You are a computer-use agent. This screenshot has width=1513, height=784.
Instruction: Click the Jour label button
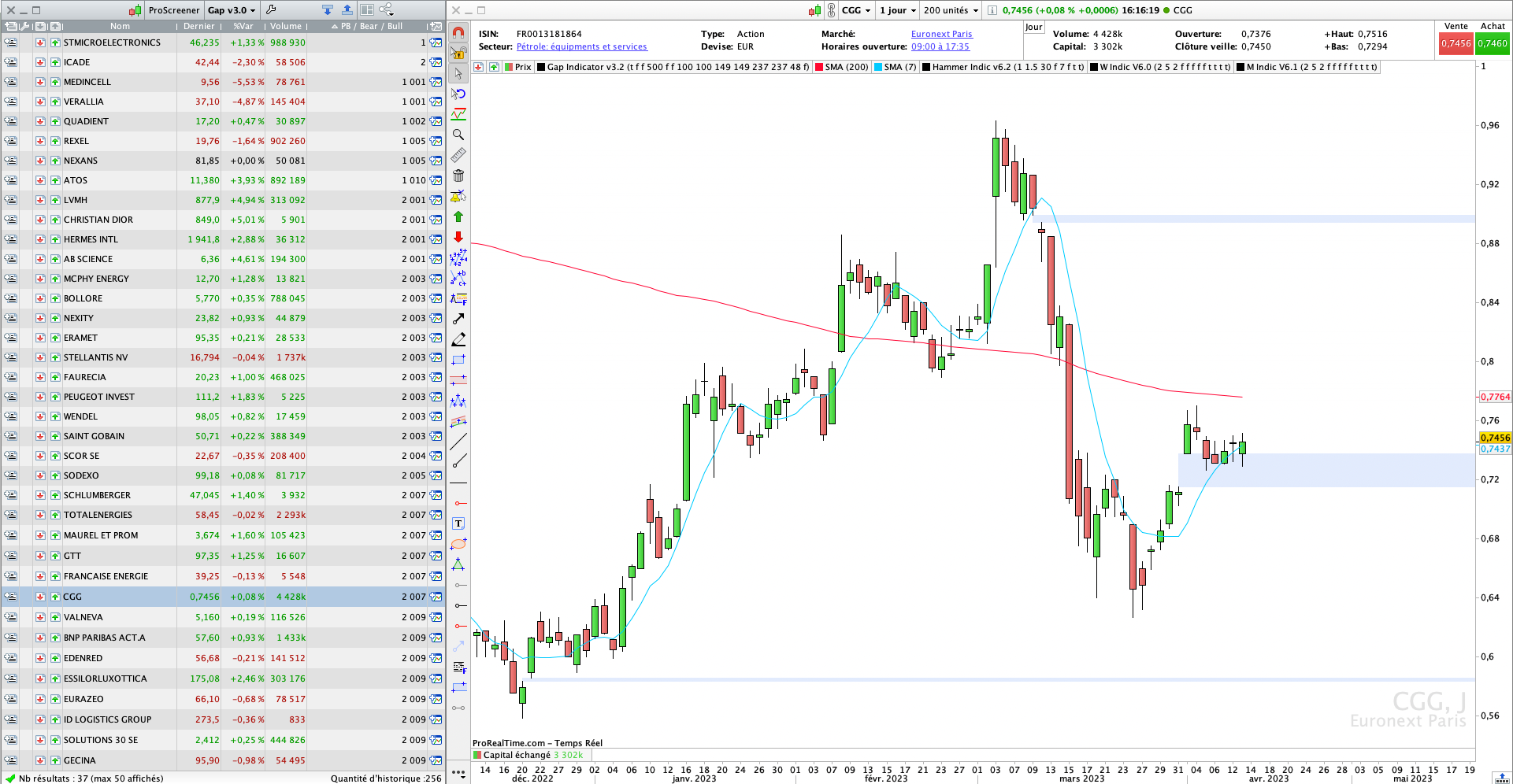click(1033, 27)
